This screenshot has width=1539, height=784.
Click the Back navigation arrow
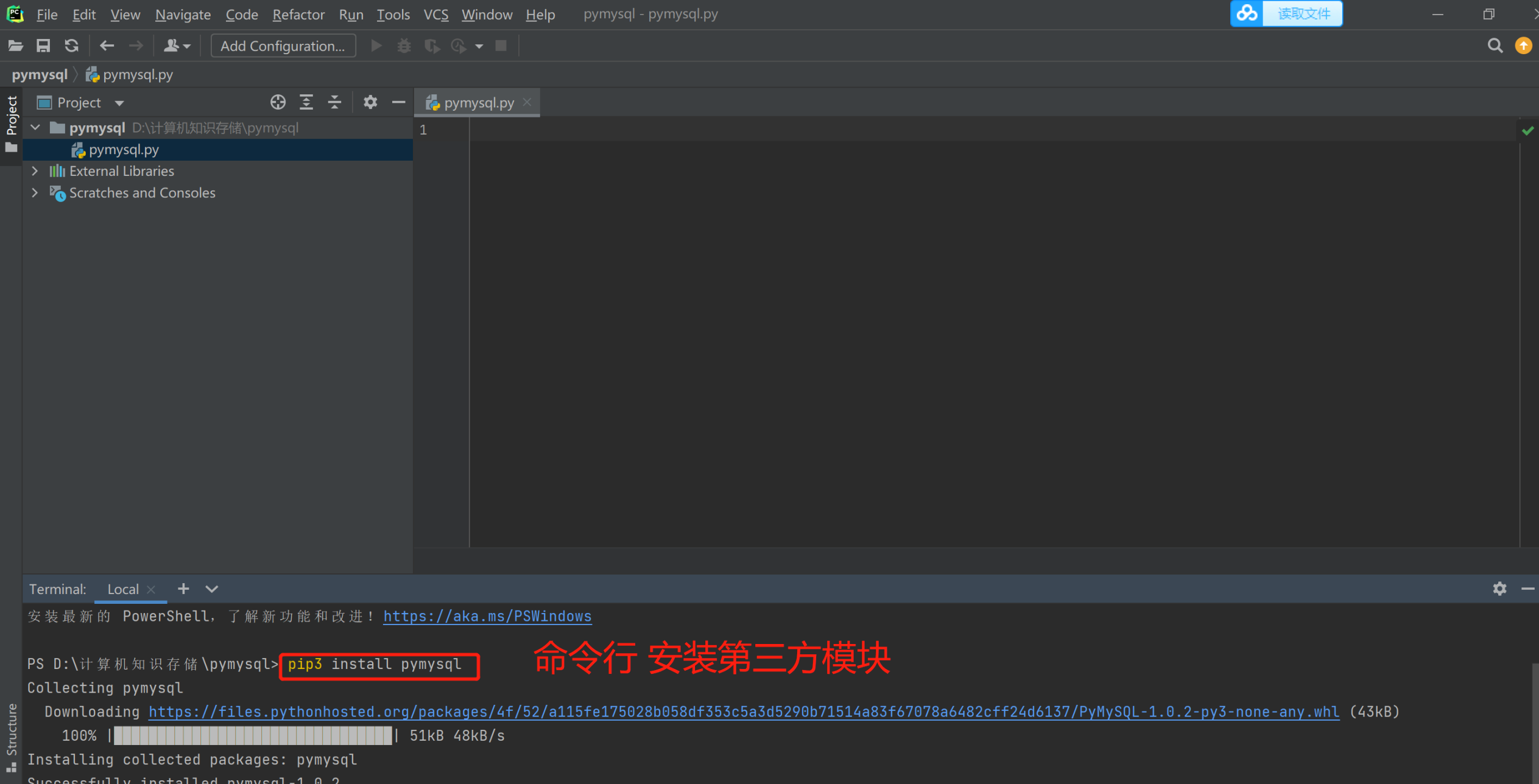[x=107, y=46]
